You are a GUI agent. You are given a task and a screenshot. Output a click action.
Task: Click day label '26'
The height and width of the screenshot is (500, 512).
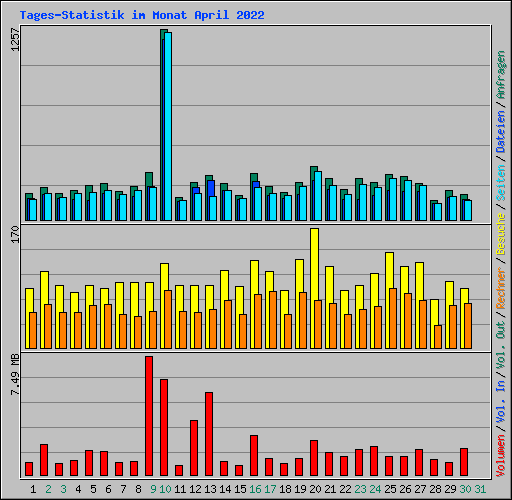[x=405, y=489]
